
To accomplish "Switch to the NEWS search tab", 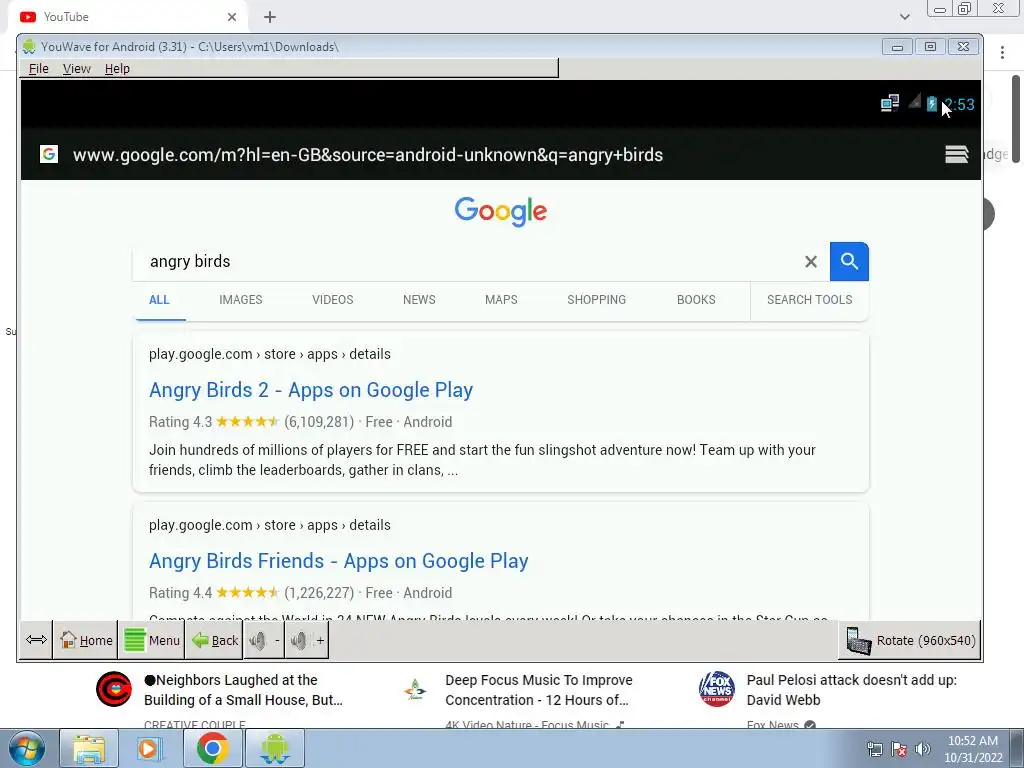I will coord(419,300).
